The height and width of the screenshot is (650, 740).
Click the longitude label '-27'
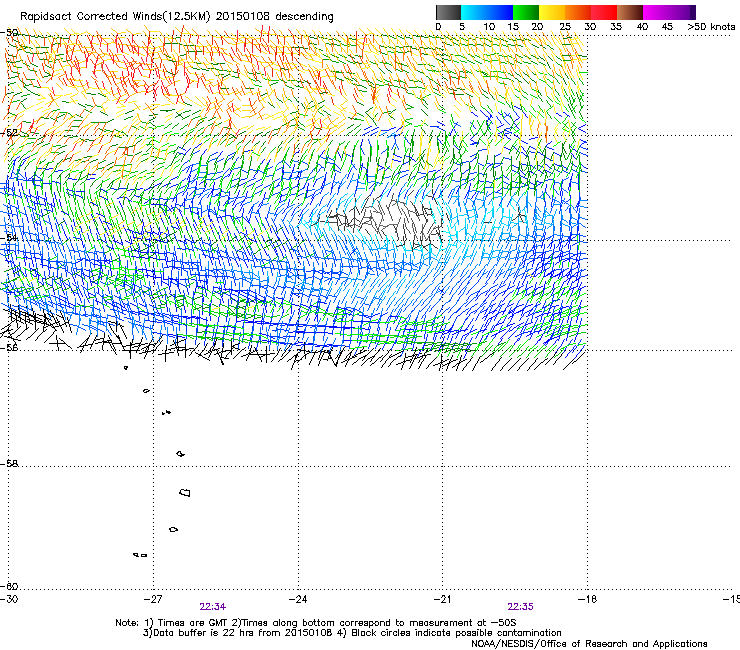(153, 599)
